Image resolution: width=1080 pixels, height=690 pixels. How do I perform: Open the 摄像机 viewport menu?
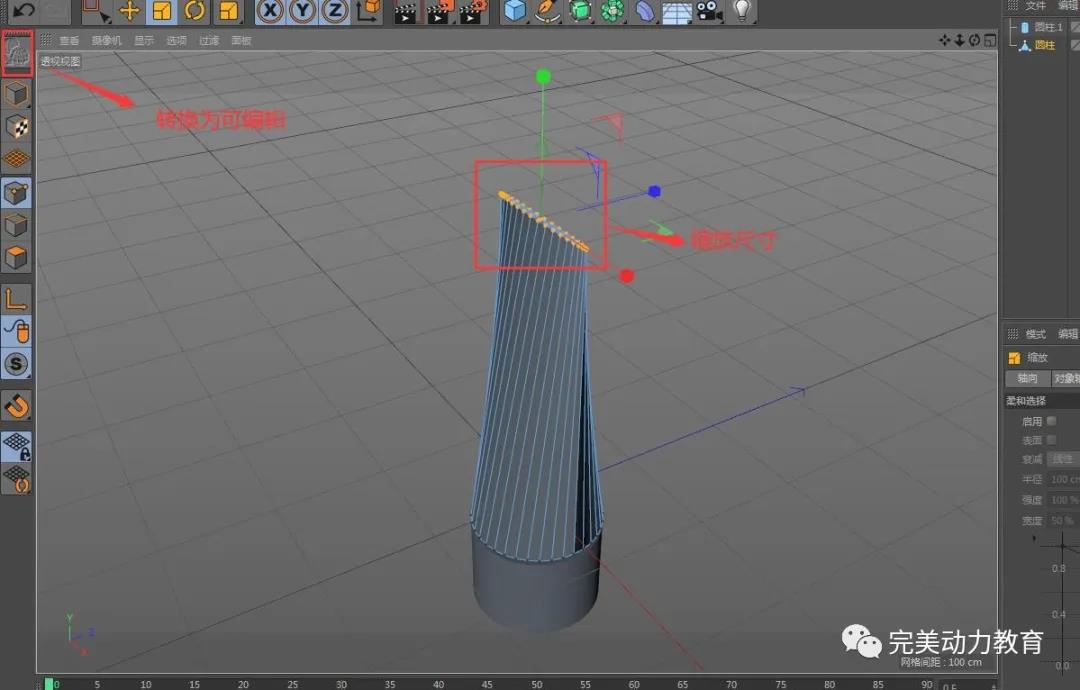[106, 41]
